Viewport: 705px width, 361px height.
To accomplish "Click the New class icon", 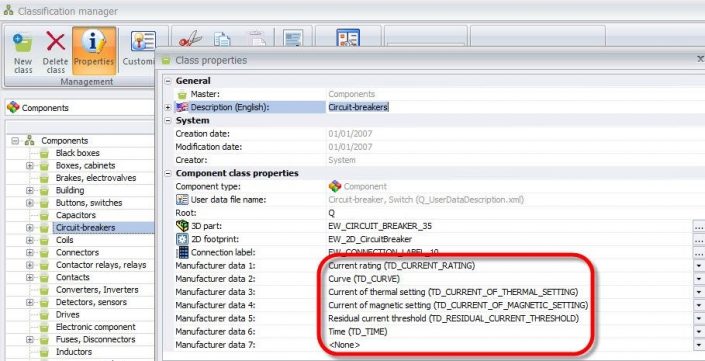I will pos(22,43).
